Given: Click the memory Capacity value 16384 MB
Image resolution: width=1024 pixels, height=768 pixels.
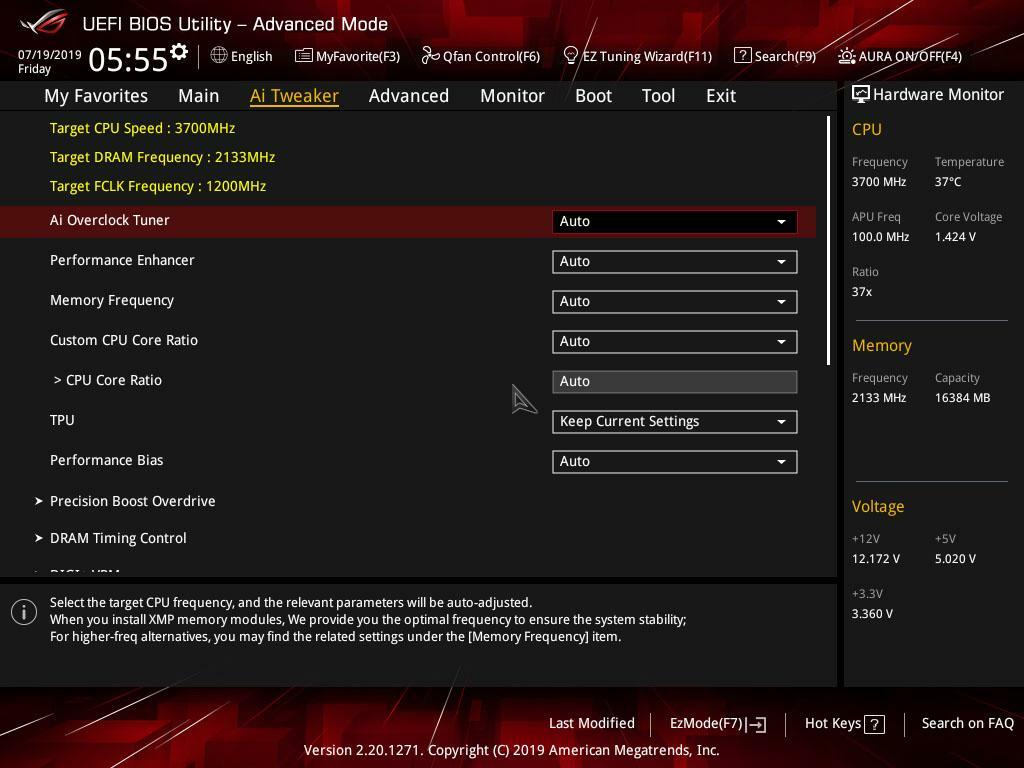Looking at the screenshot, I should pos(962,398).
